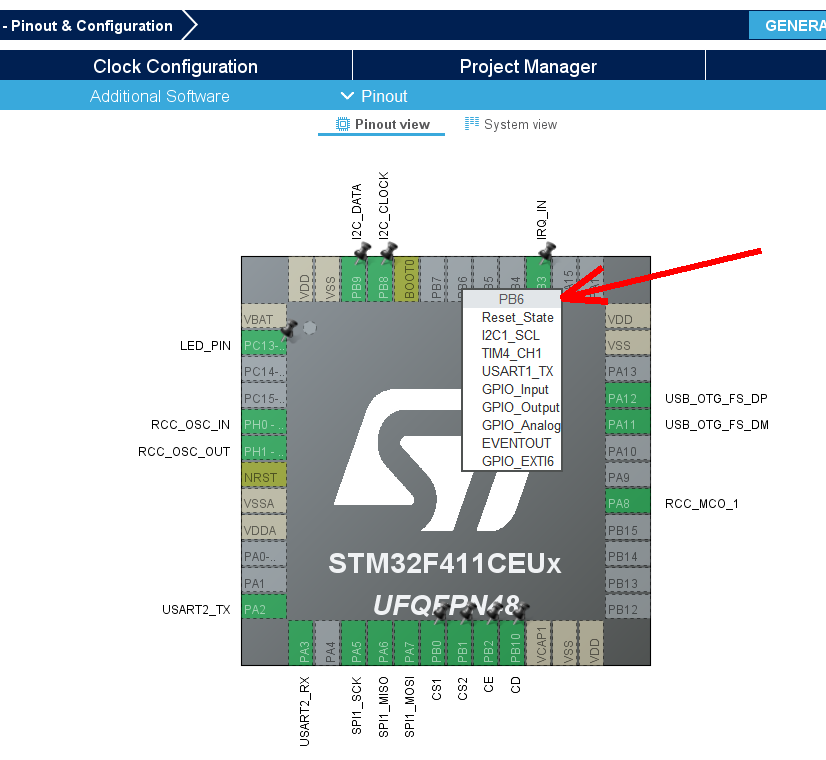The height and width of the screenshot is (760, 826).
Task: Open the Additional Software menu
Action: pyautogui.click(x=160, y=96)
